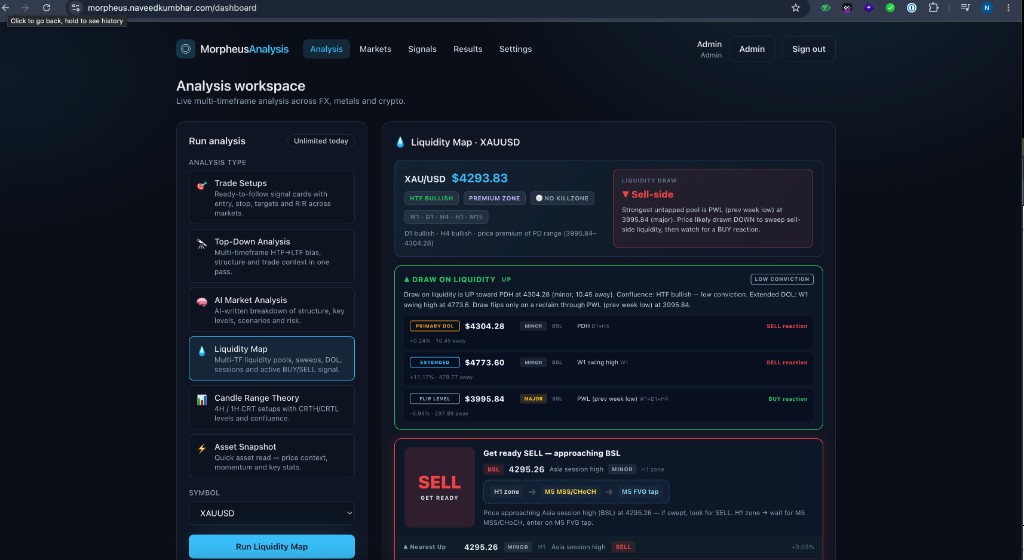1024x560 pixels.
Task: Open the Chrome profile avatar N
Action: tap(987, 8)
